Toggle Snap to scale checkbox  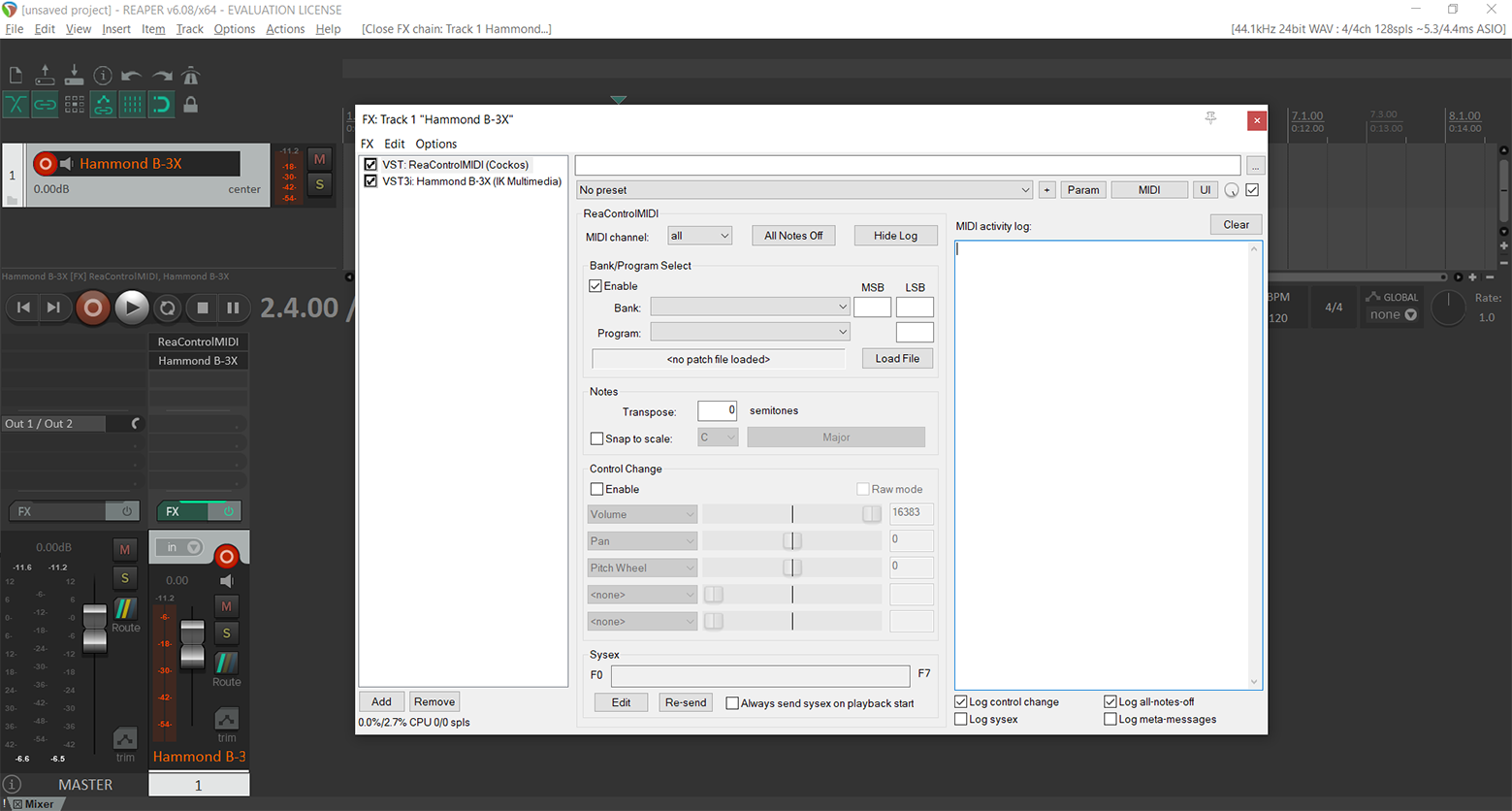tap(596, 438)
